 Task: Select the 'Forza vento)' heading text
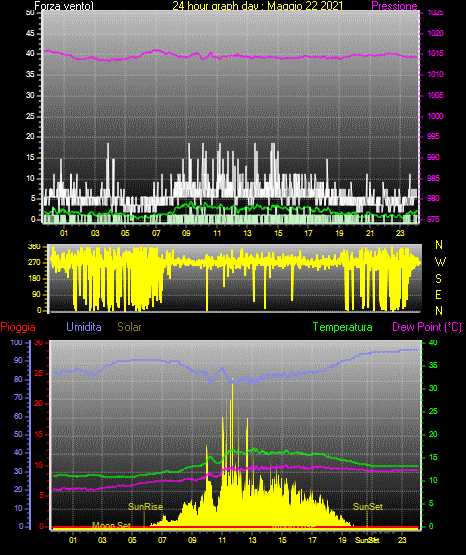(64, 6)
